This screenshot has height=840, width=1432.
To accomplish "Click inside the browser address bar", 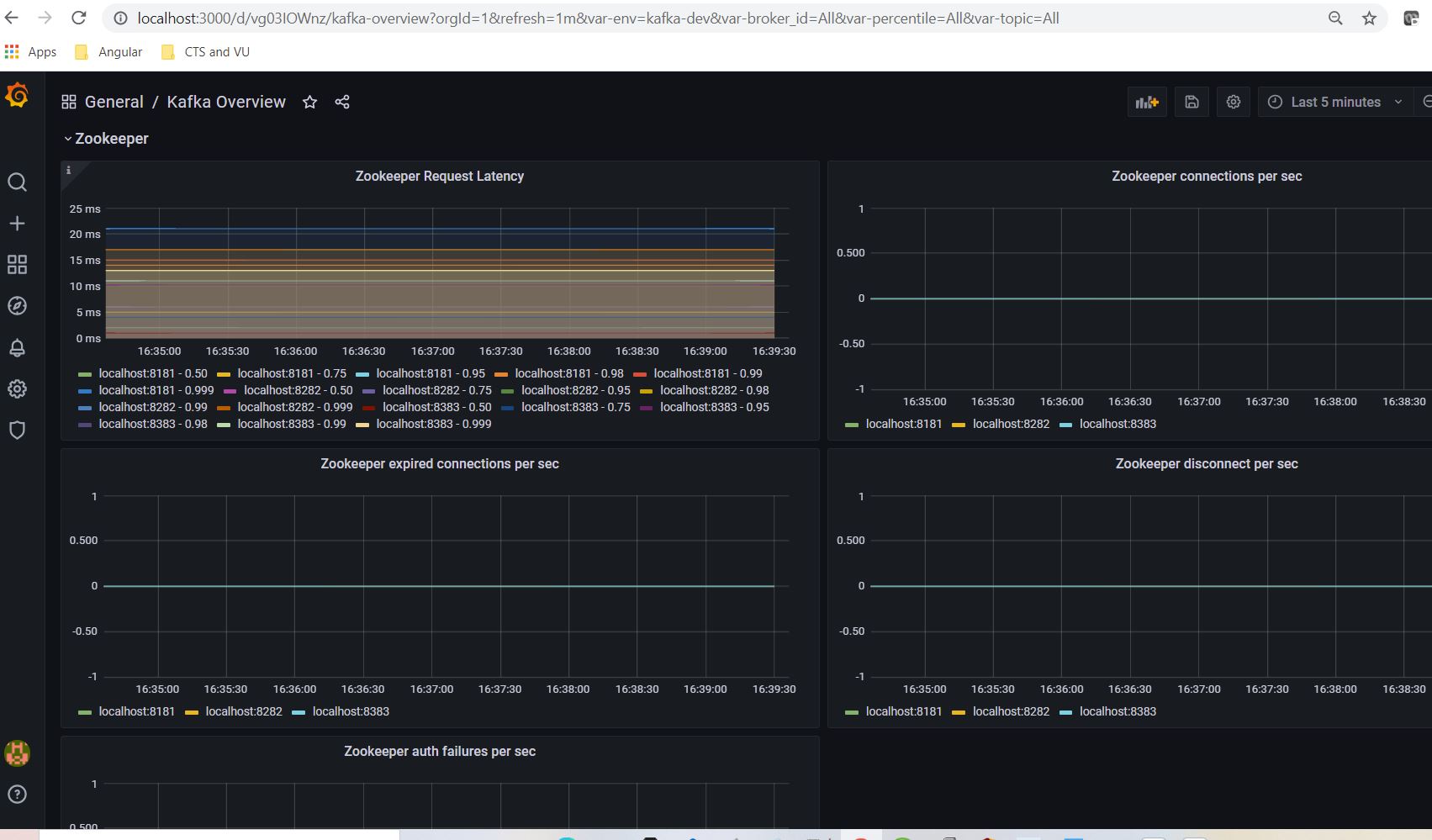I will click(x=589, y=17).
